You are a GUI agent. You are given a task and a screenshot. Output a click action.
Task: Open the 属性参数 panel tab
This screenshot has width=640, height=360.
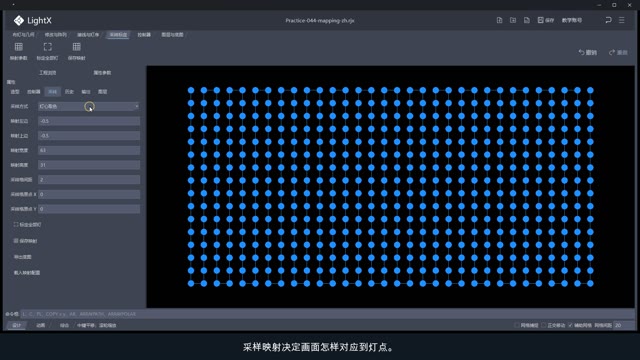102,73
